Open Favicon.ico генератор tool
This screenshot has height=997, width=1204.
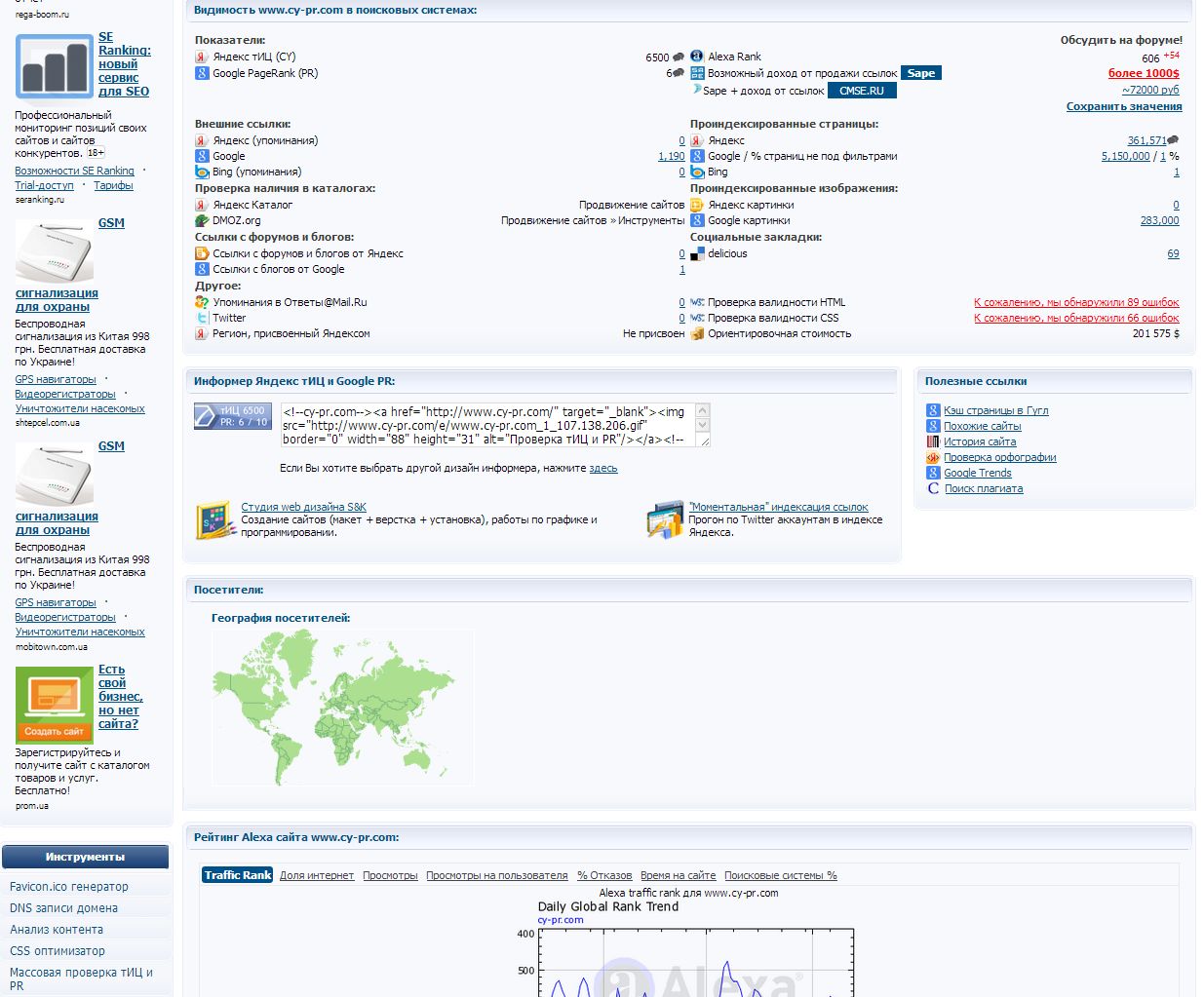[x=69, y=887]
